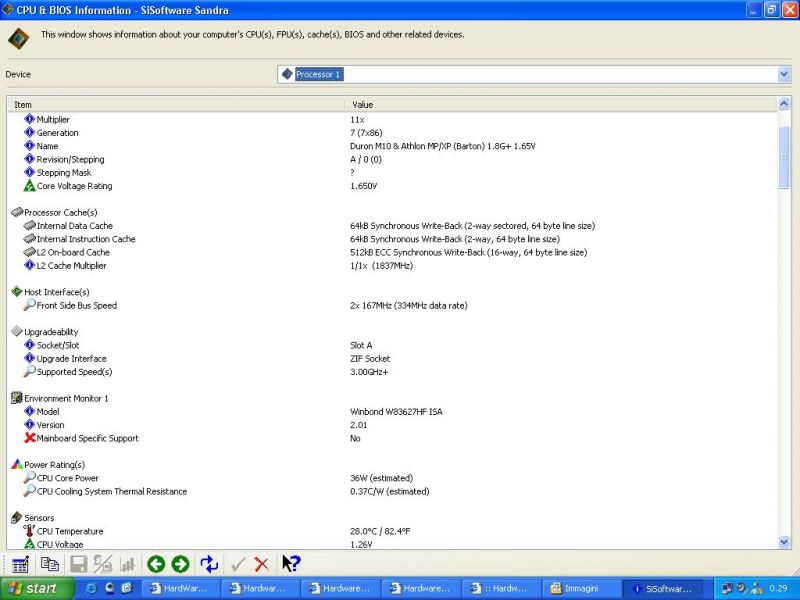Activate the context help arrow with question mark
The width and height of the screenshot is (800, 600).
[291, 564]
